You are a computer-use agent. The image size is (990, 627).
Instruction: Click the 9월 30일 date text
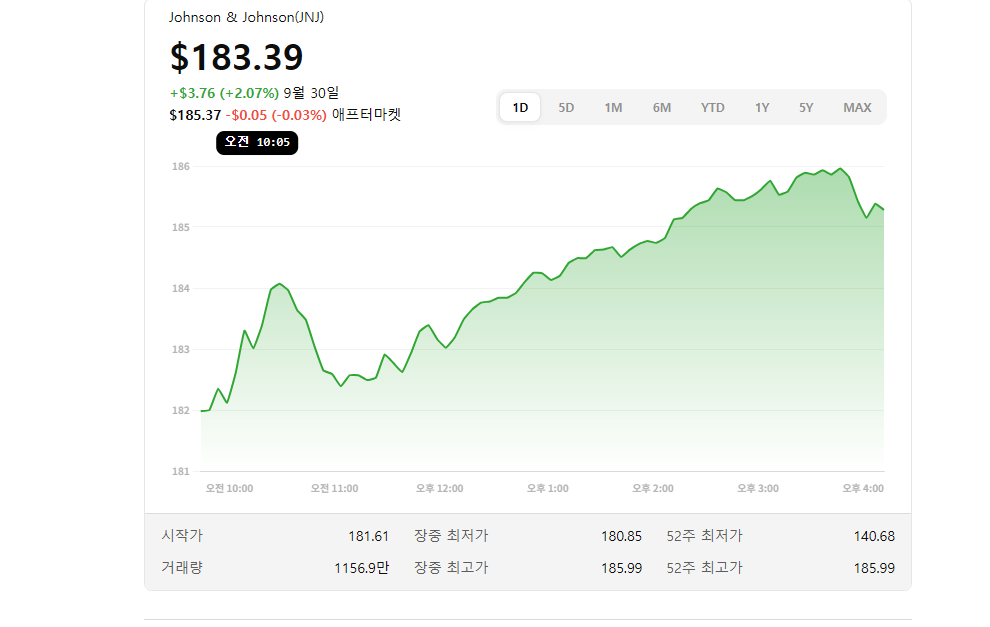[311, 93]
